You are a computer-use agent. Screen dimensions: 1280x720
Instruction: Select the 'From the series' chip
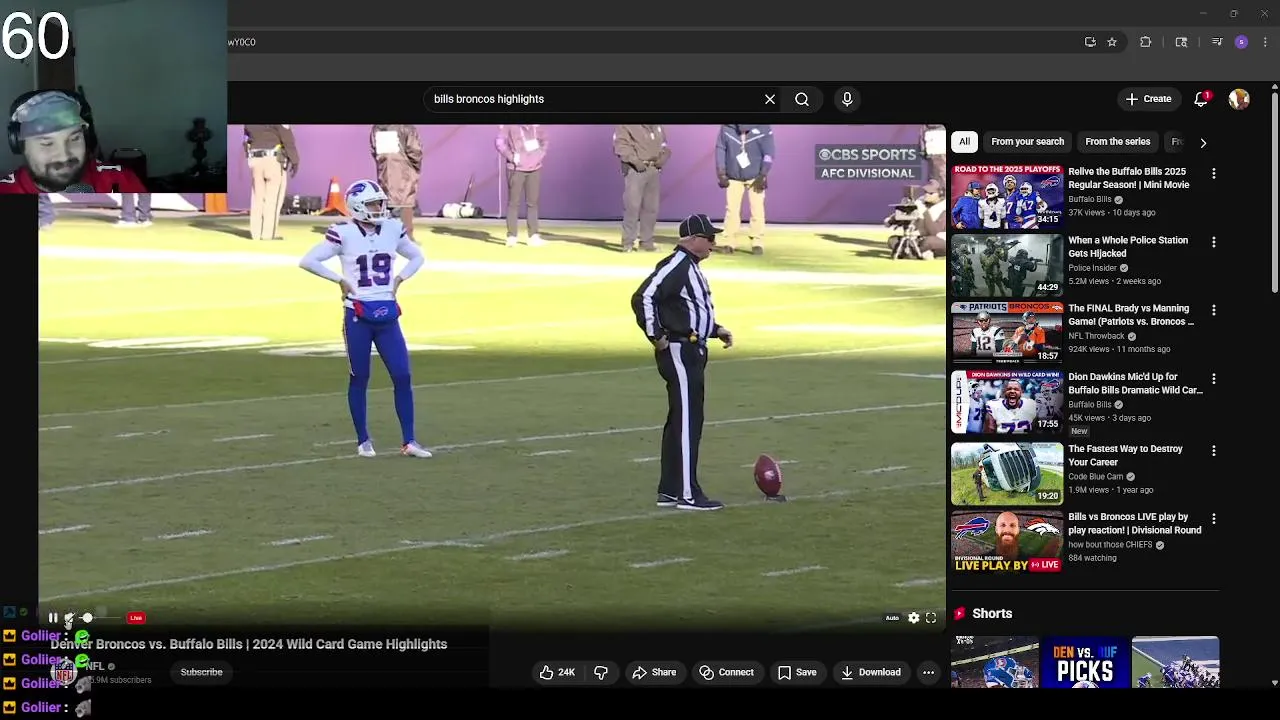tap(1117, 142)
